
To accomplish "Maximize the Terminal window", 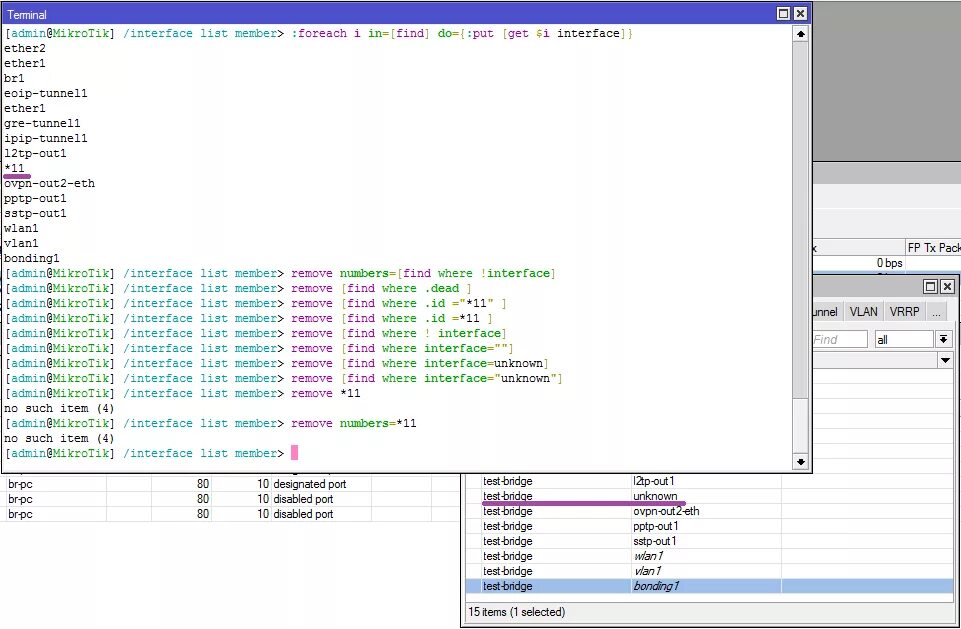I will coord(783,13).
